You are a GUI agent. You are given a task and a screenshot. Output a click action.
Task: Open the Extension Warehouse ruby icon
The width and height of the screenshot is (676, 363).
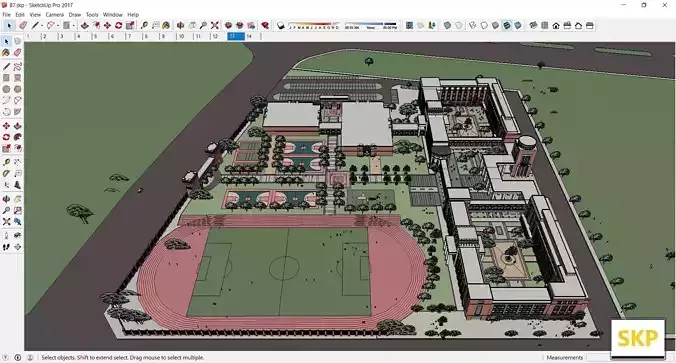point(265,25)
